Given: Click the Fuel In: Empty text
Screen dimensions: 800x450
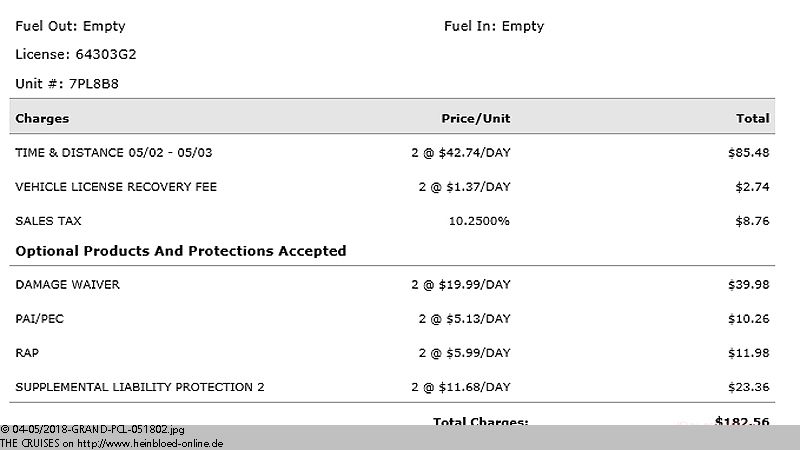Looking at the screenshot, I should pyautogui.click(x=494, y=26).
